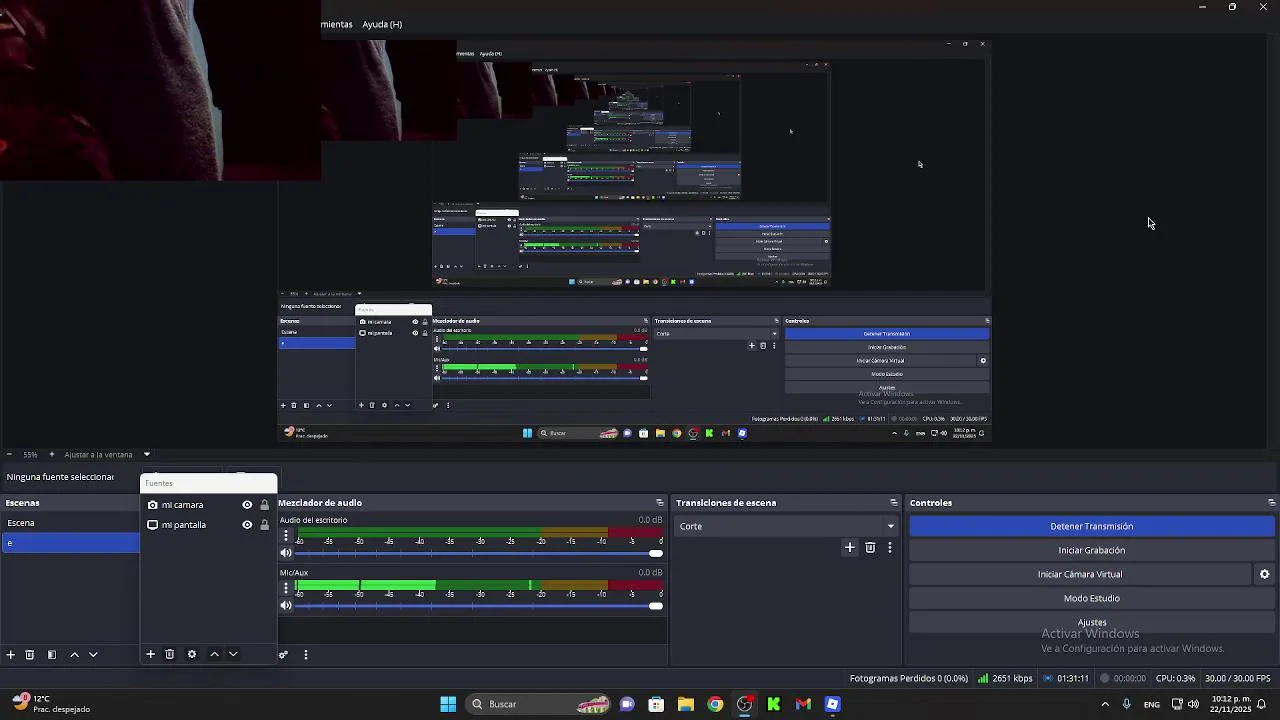Adjust the Audio del escritorio volume slider
Image resolution: width=1280 pixels, height=720 pixels.
480,553
